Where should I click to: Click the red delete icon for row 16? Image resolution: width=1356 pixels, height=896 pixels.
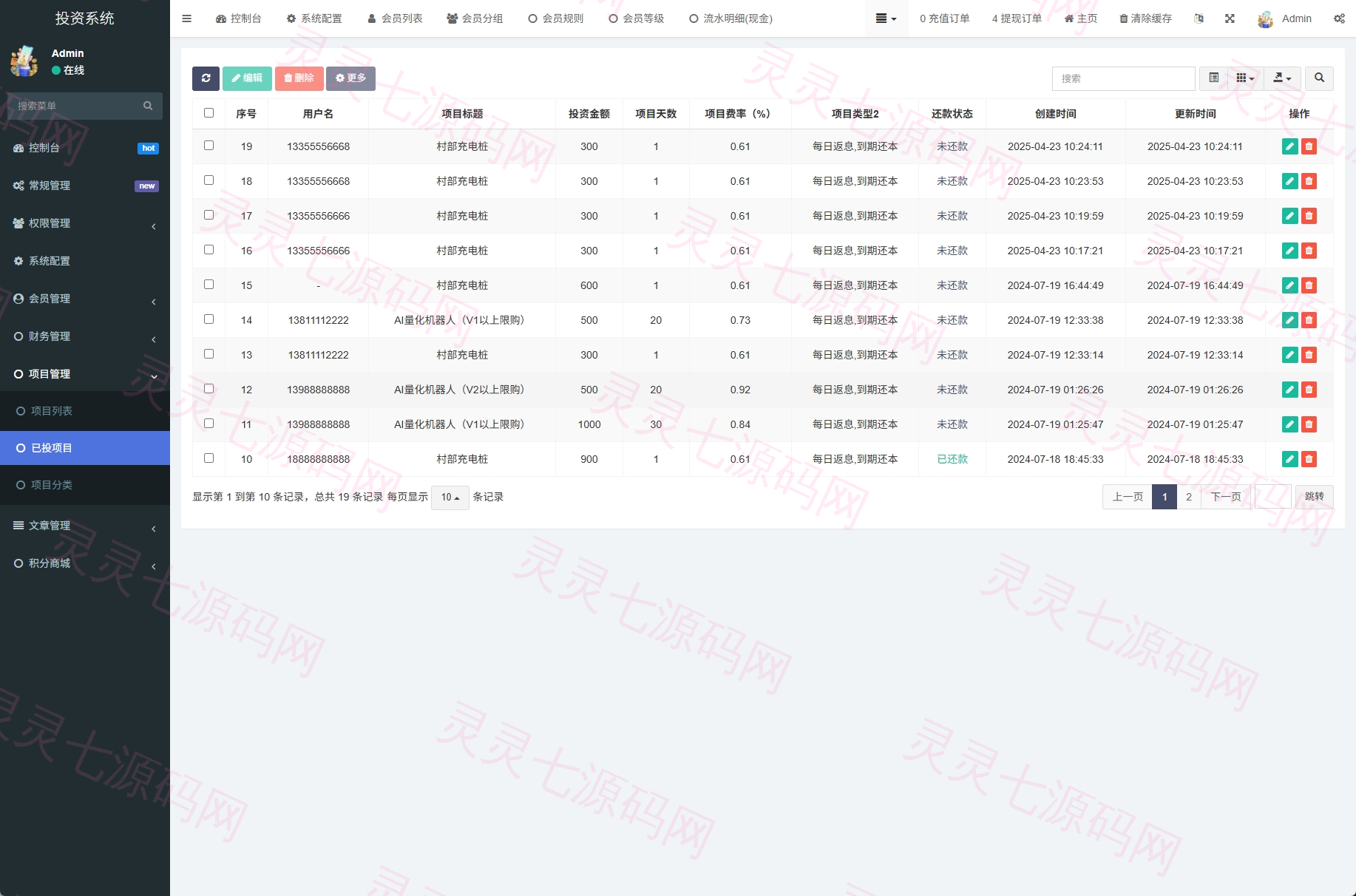(x=1309, y=251)
